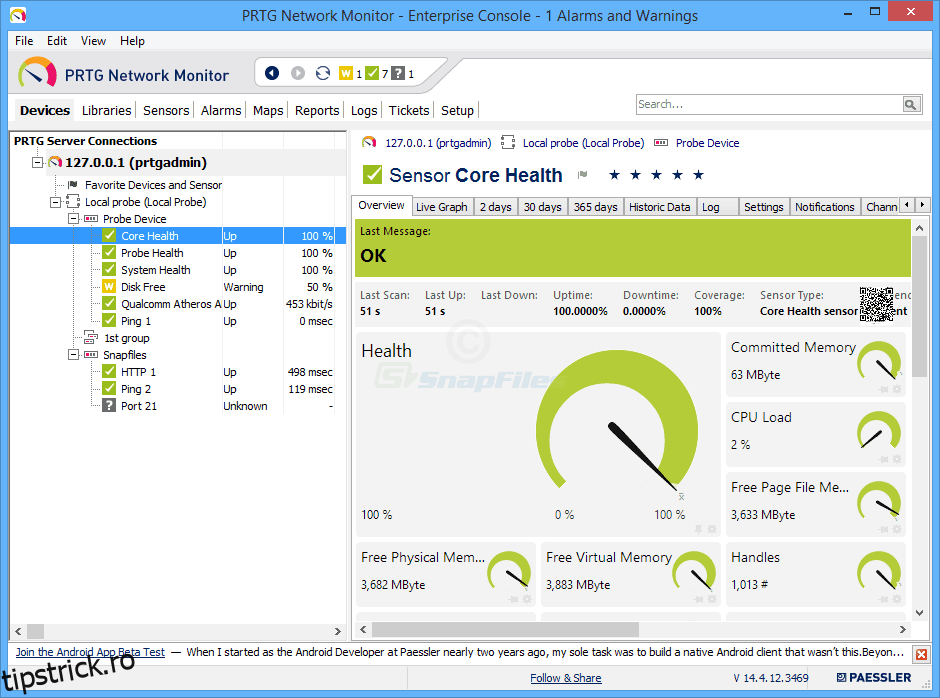940x698 pixels.
Task: Click the breadcrumb probe device icon
Action: coord(661,143)
